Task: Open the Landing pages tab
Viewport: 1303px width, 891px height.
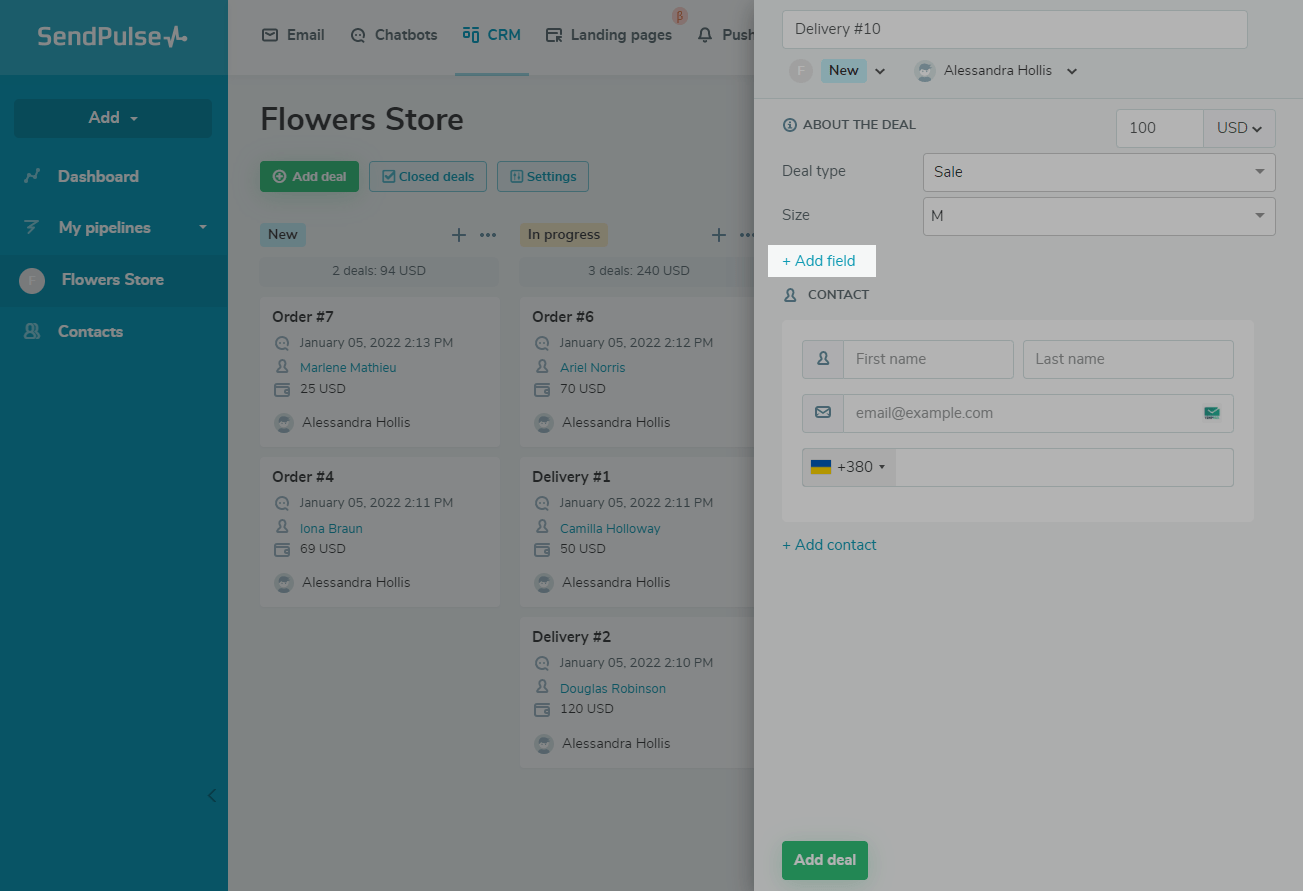Action: (609, 35)
